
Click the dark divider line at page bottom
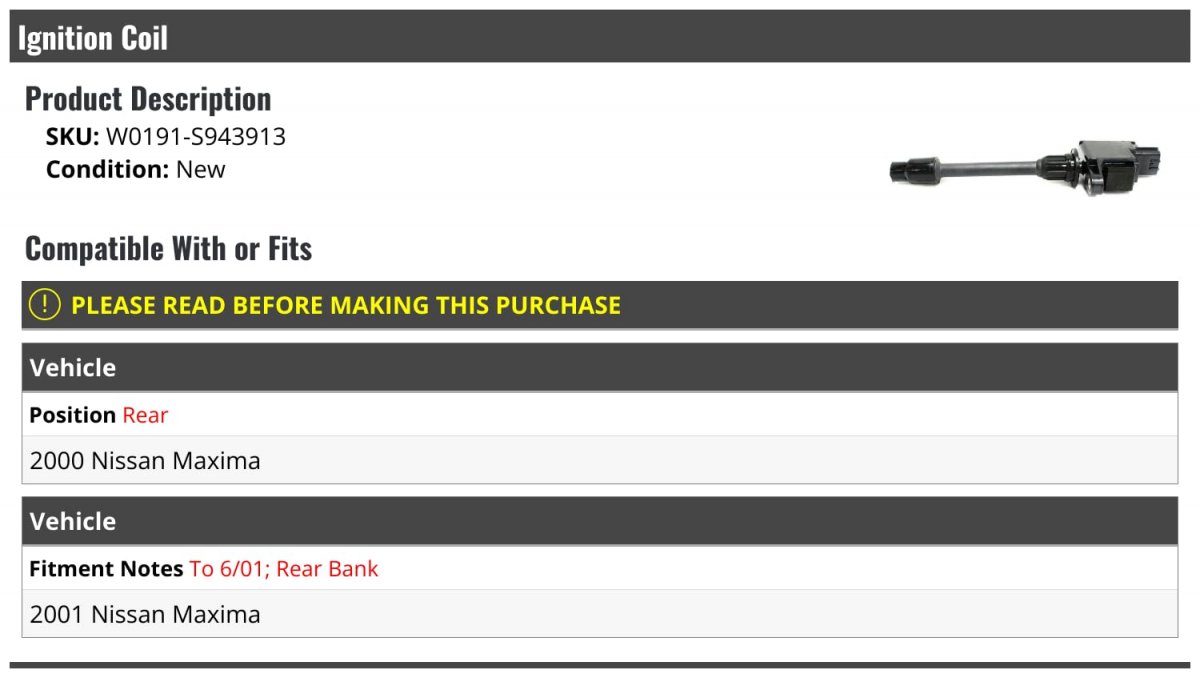point(600,665)
